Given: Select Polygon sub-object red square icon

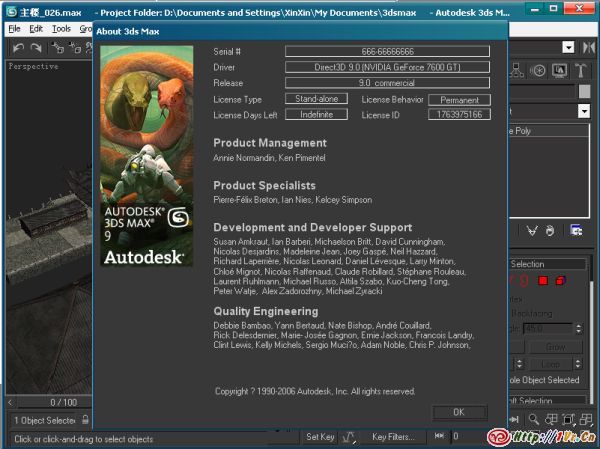Looking at the screenshot, I should [543, 281].
